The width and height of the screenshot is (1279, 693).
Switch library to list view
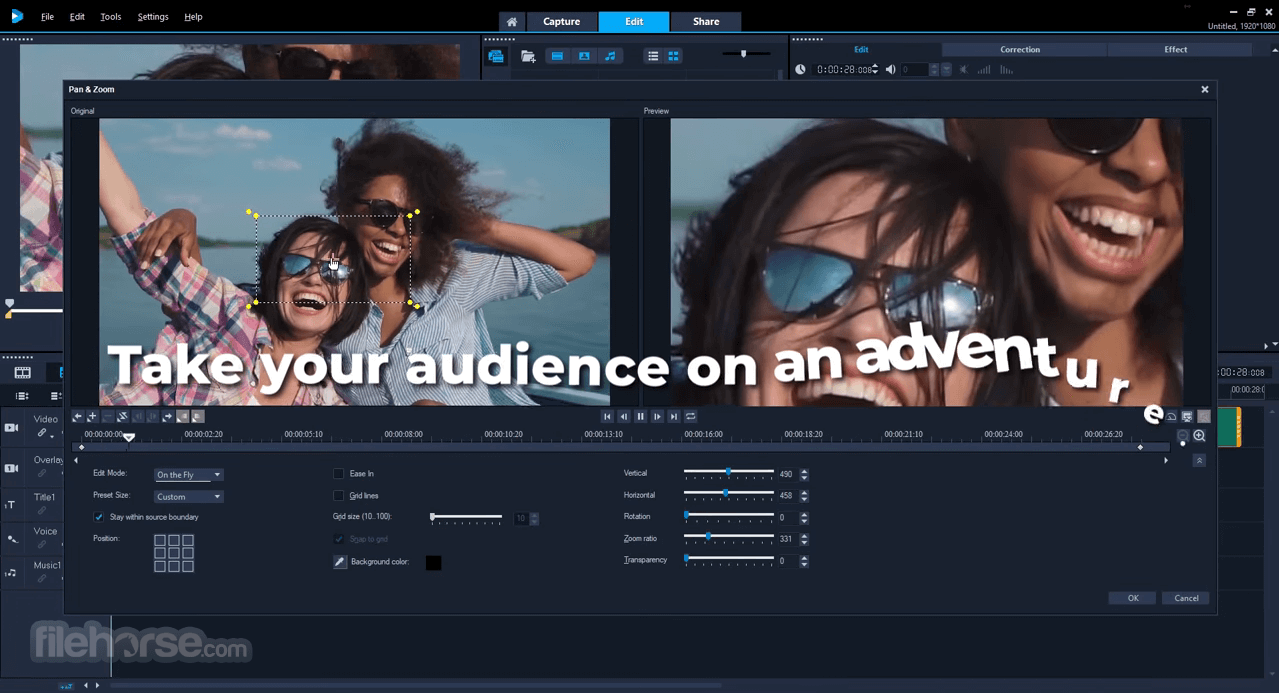[x=653, y=56]
